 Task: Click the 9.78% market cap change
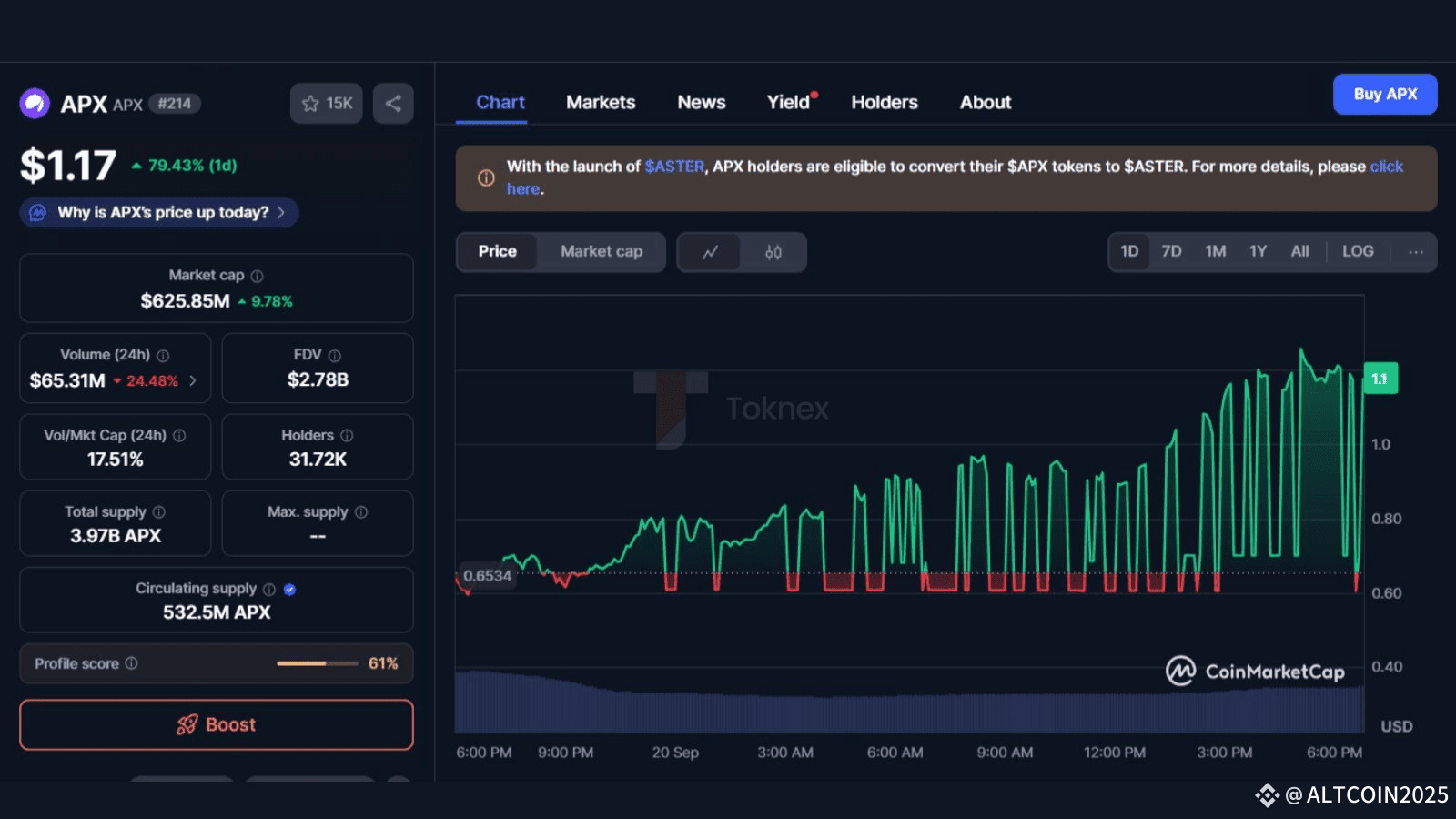271,301
